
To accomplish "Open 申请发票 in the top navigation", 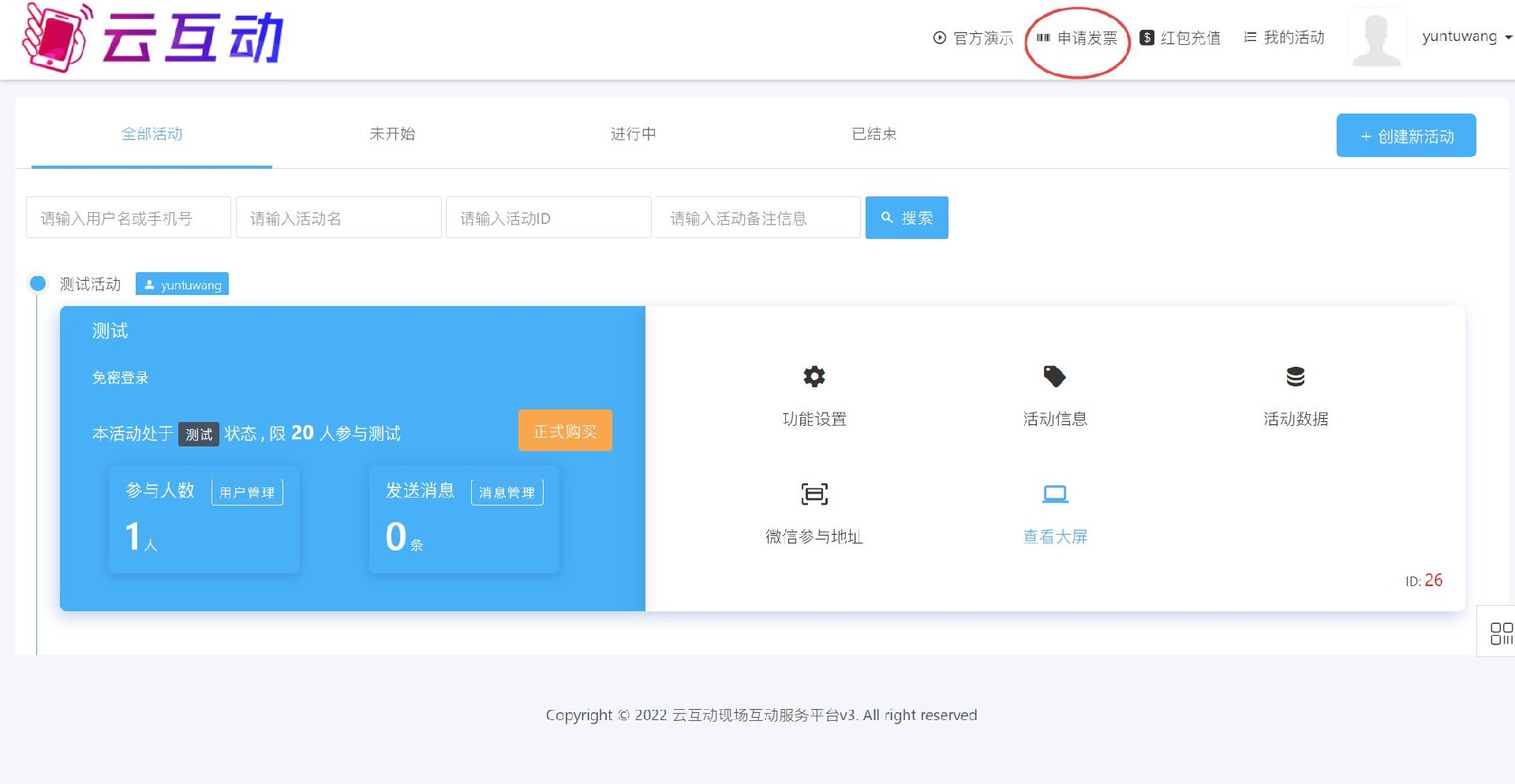I will [x=1078, y=38].
